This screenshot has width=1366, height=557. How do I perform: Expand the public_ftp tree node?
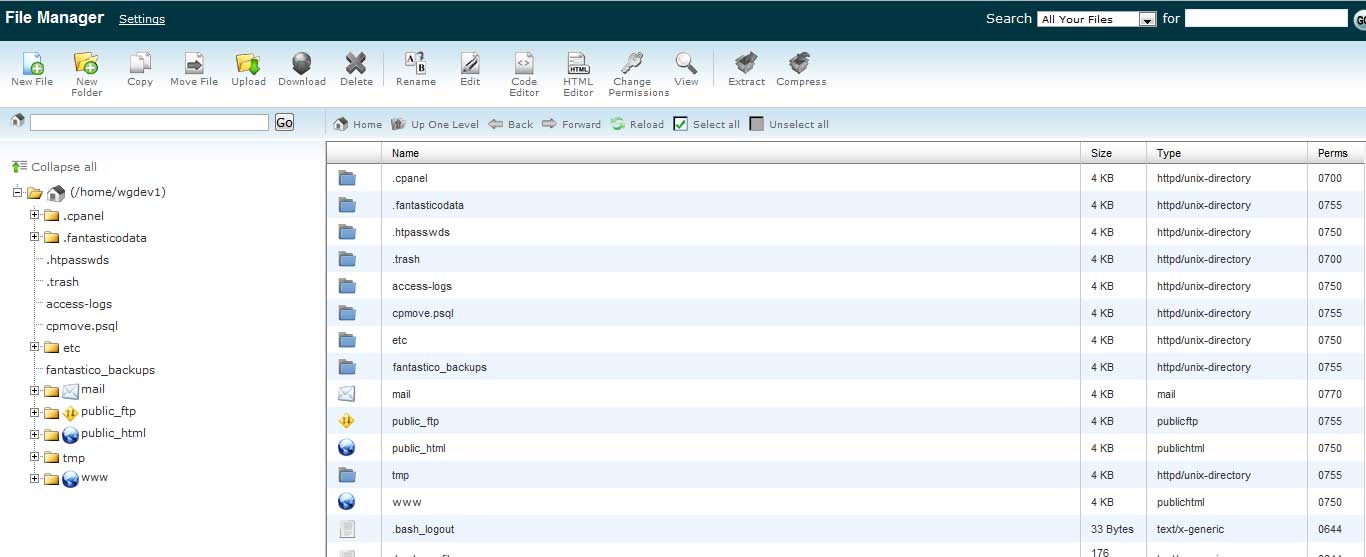[35, 412]
